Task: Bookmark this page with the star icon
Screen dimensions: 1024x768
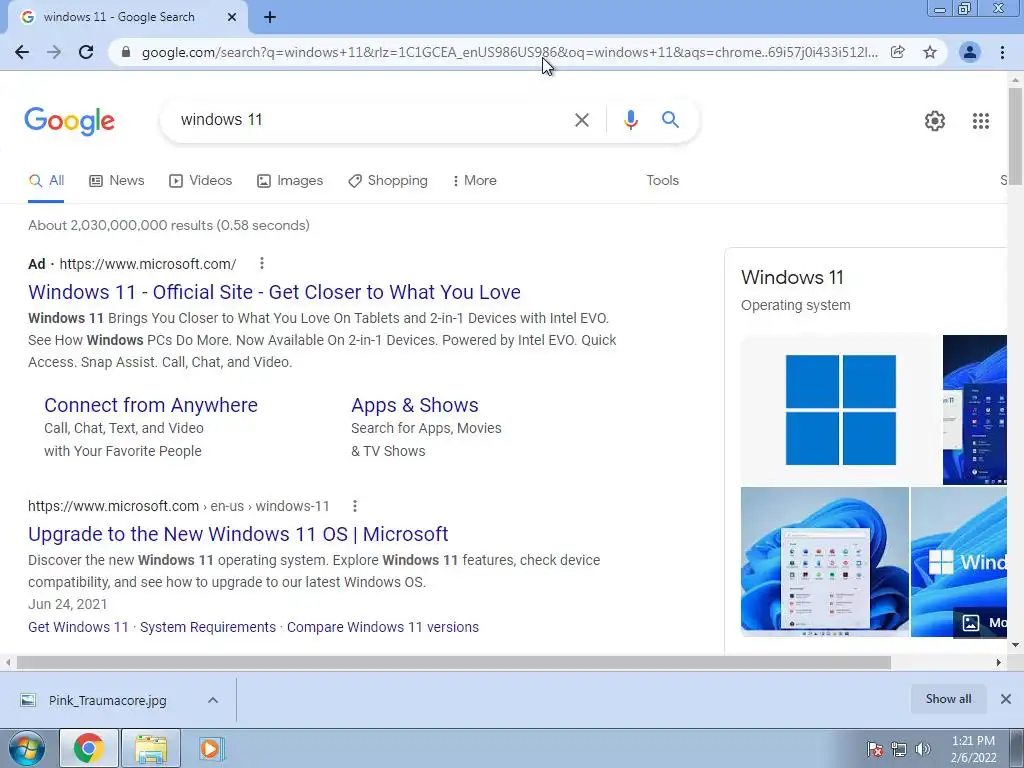Action: pyautogui.click(x=930, y=52)
